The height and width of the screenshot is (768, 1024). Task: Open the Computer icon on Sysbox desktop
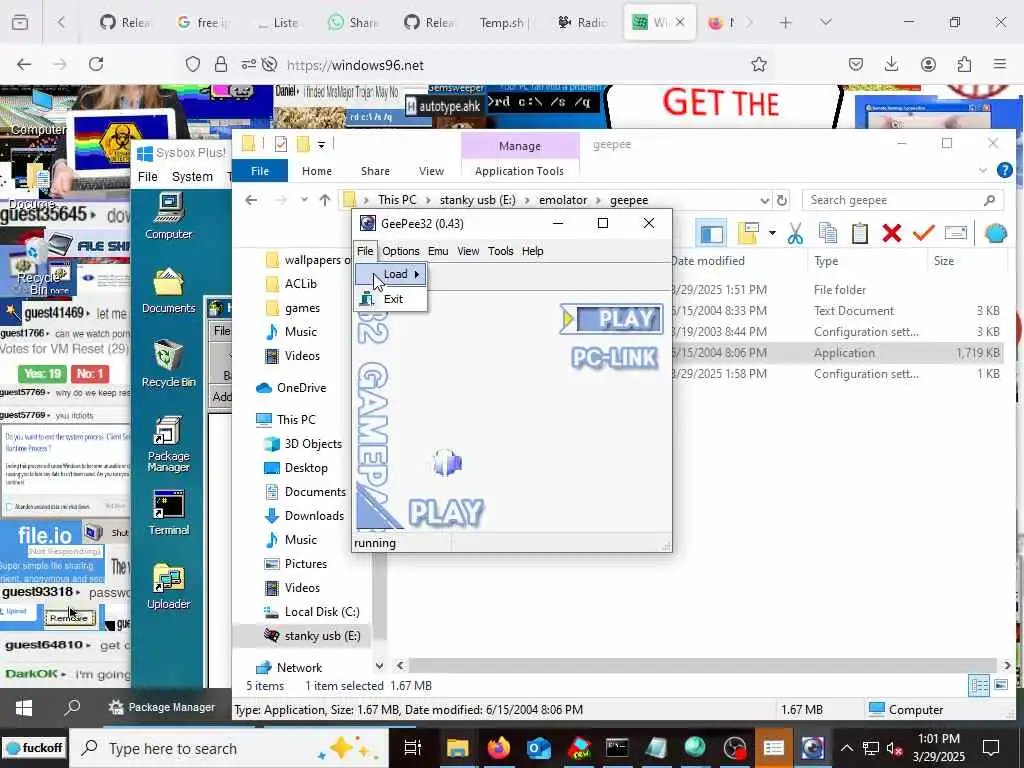point(168,217)
